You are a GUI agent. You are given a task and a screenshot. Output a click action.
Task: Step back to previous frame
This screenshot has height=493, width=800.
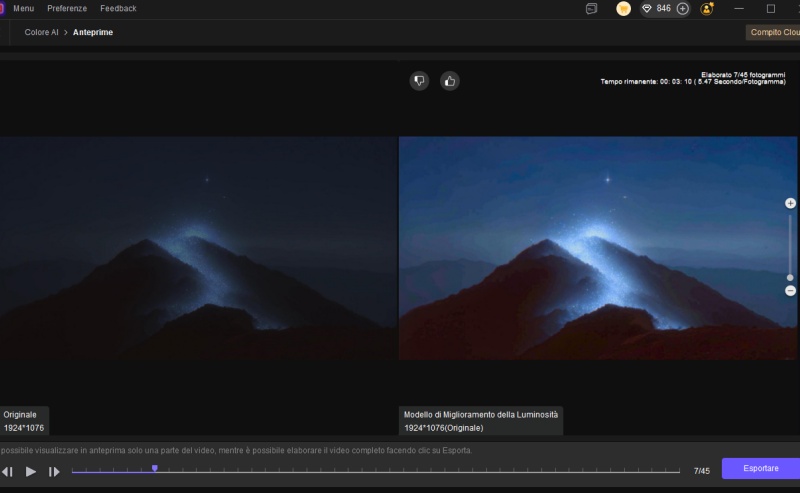click(8, 471)
